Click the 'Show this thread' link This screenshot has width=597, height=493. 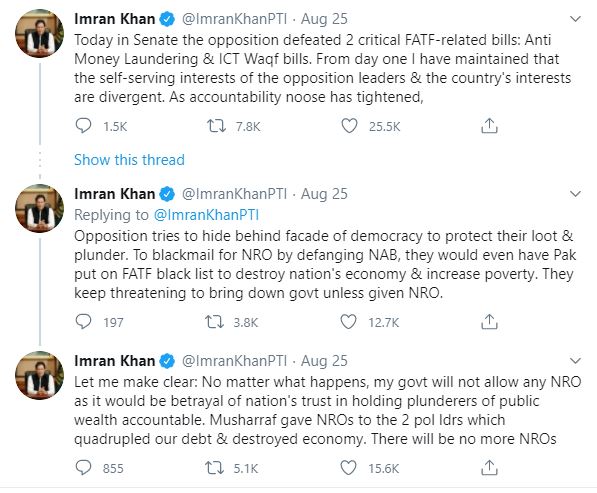tap(129, 160)
